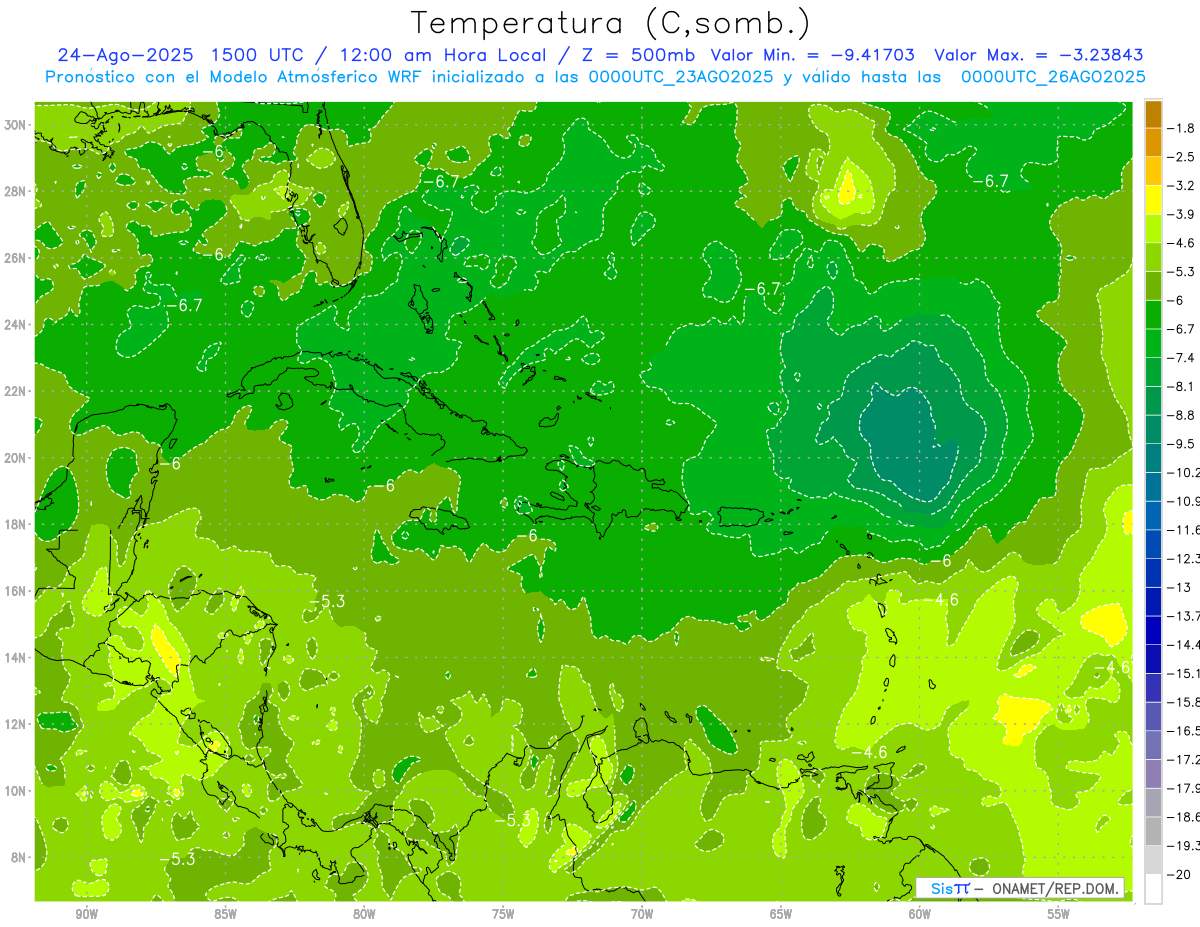
Task: Click the white swatch at the colorbar bottom
Action: point(1153,888)
